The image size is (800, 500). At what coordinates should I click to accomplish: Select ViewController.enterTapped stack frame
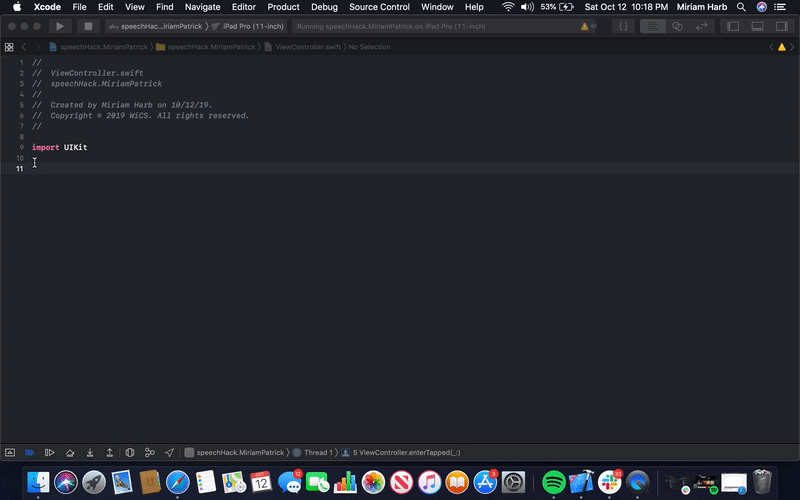pyautogui.click(x=401, y=453)
